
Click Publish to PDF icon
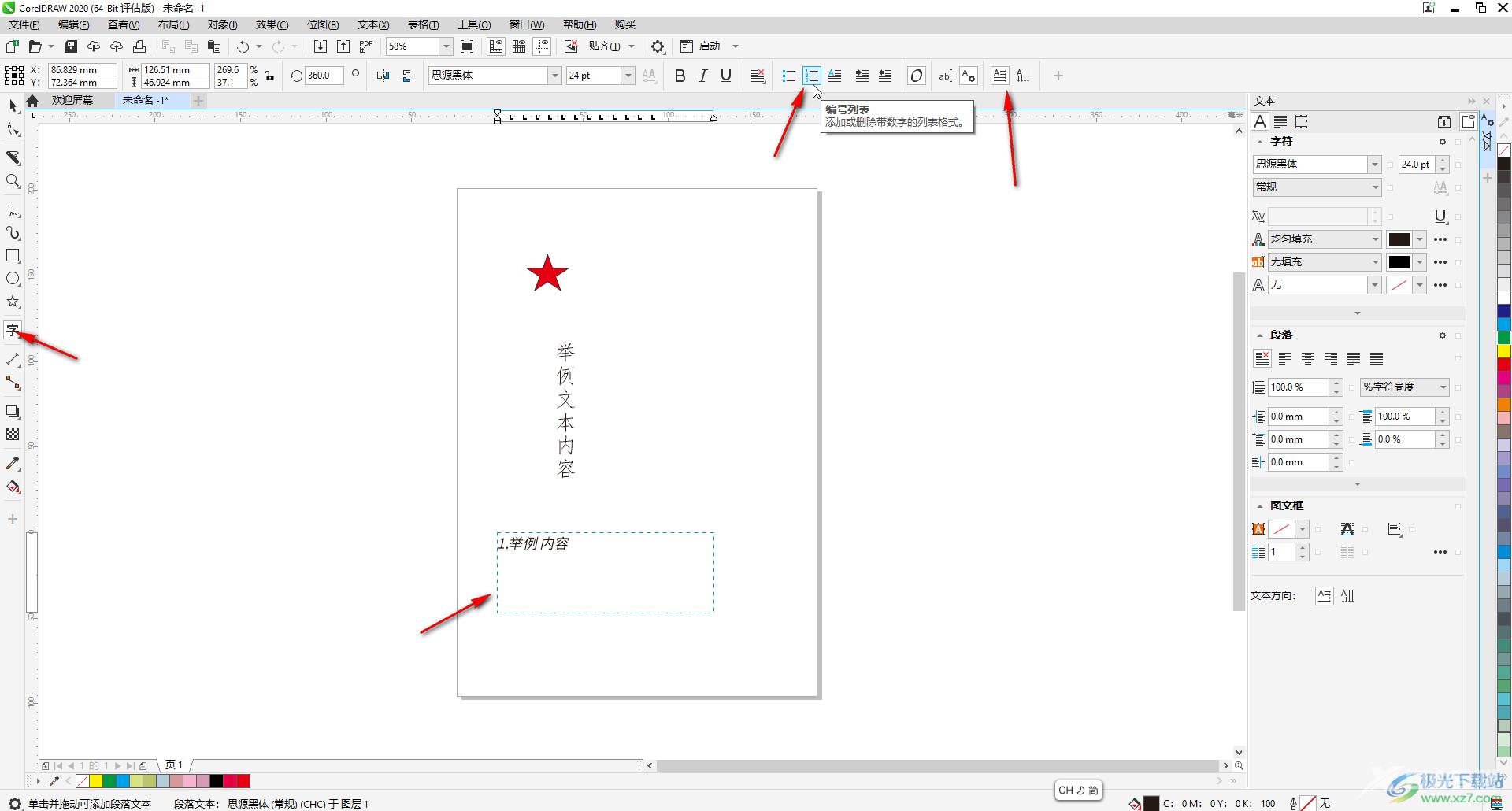coord(366,46)
